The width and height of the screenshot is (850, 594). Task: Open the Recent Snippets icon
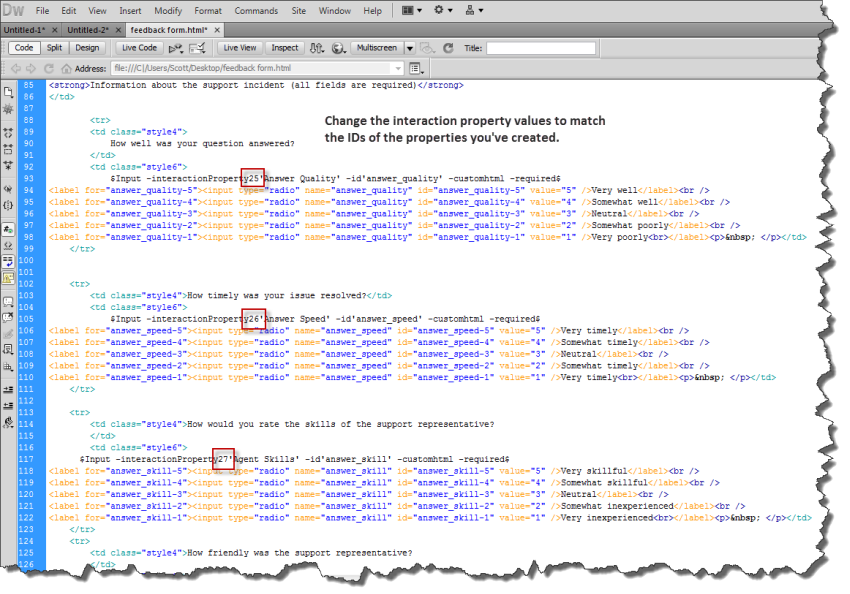click(x=8, y=350)
